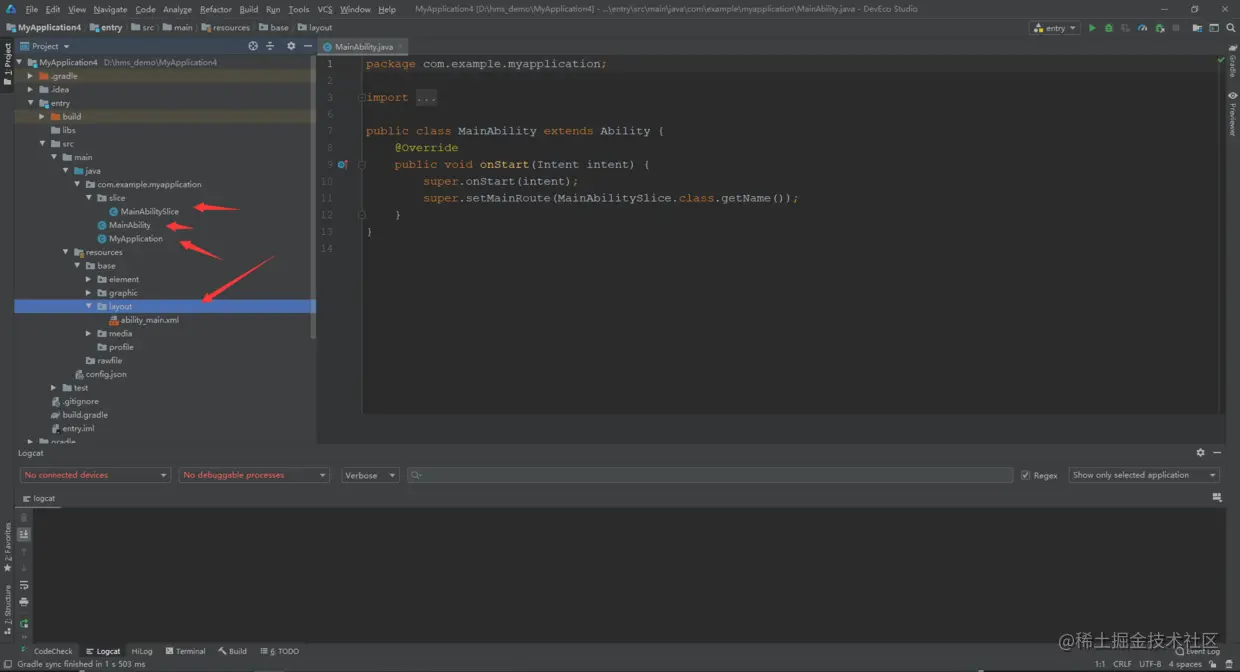Collapse the resources folder arrow
The image size is (1240, 672).
coord(66,252)
